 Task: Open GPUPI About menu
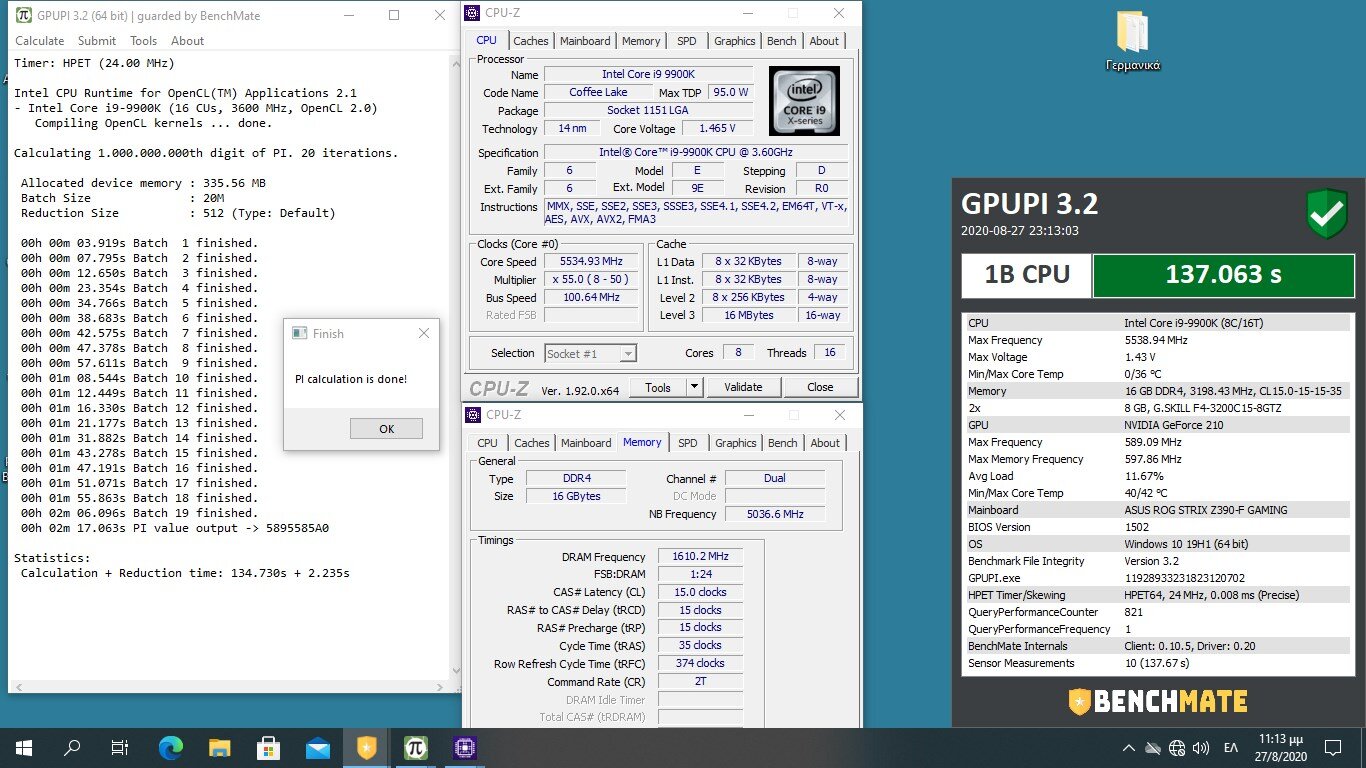[187, 41]
